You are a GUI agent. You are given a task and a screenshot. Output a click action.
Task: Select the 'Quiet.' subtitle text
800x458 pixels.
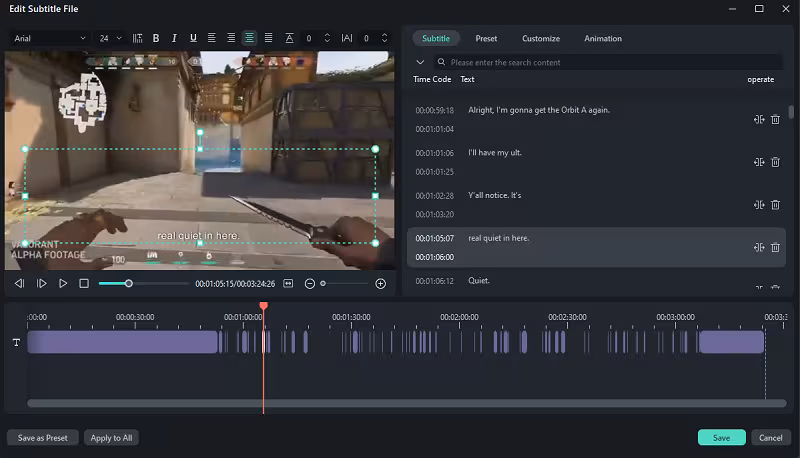479,281
